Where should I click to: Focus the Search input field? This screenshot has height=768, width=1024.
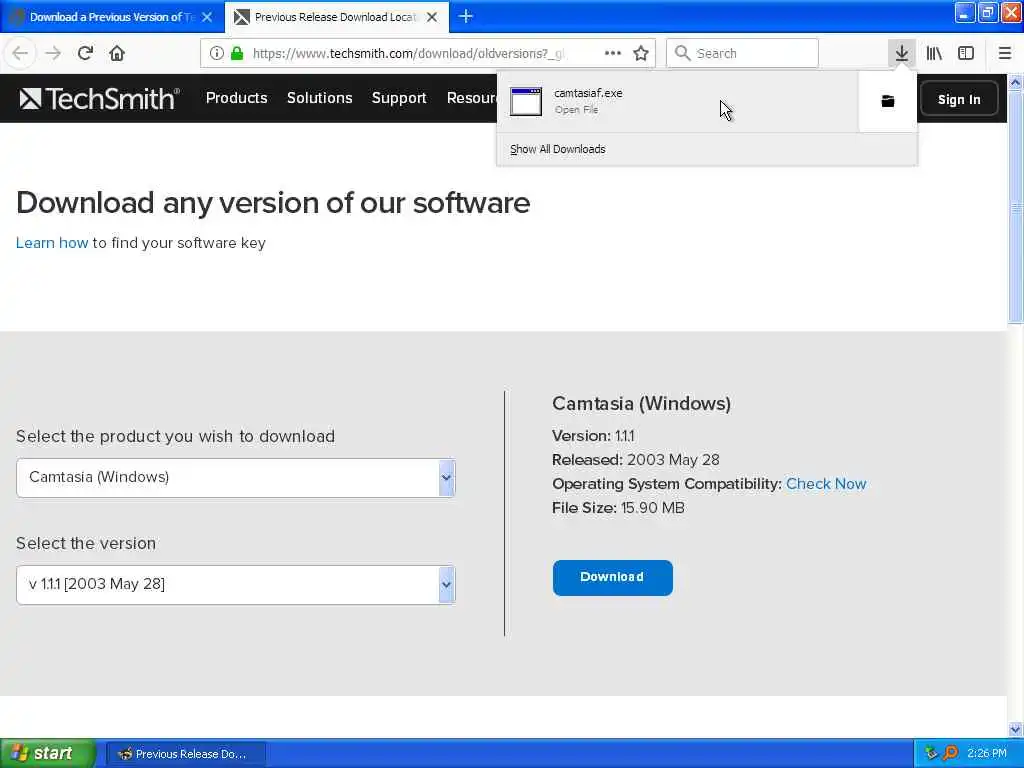742,53
